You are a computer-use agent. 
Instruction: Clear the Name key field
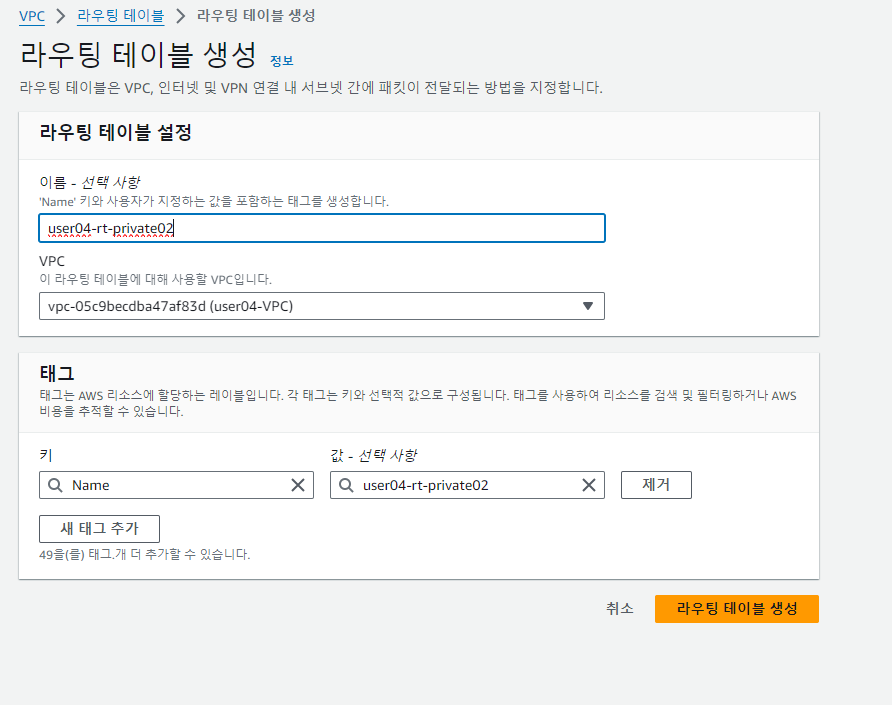pyautogui.click(x=298, y=485)
